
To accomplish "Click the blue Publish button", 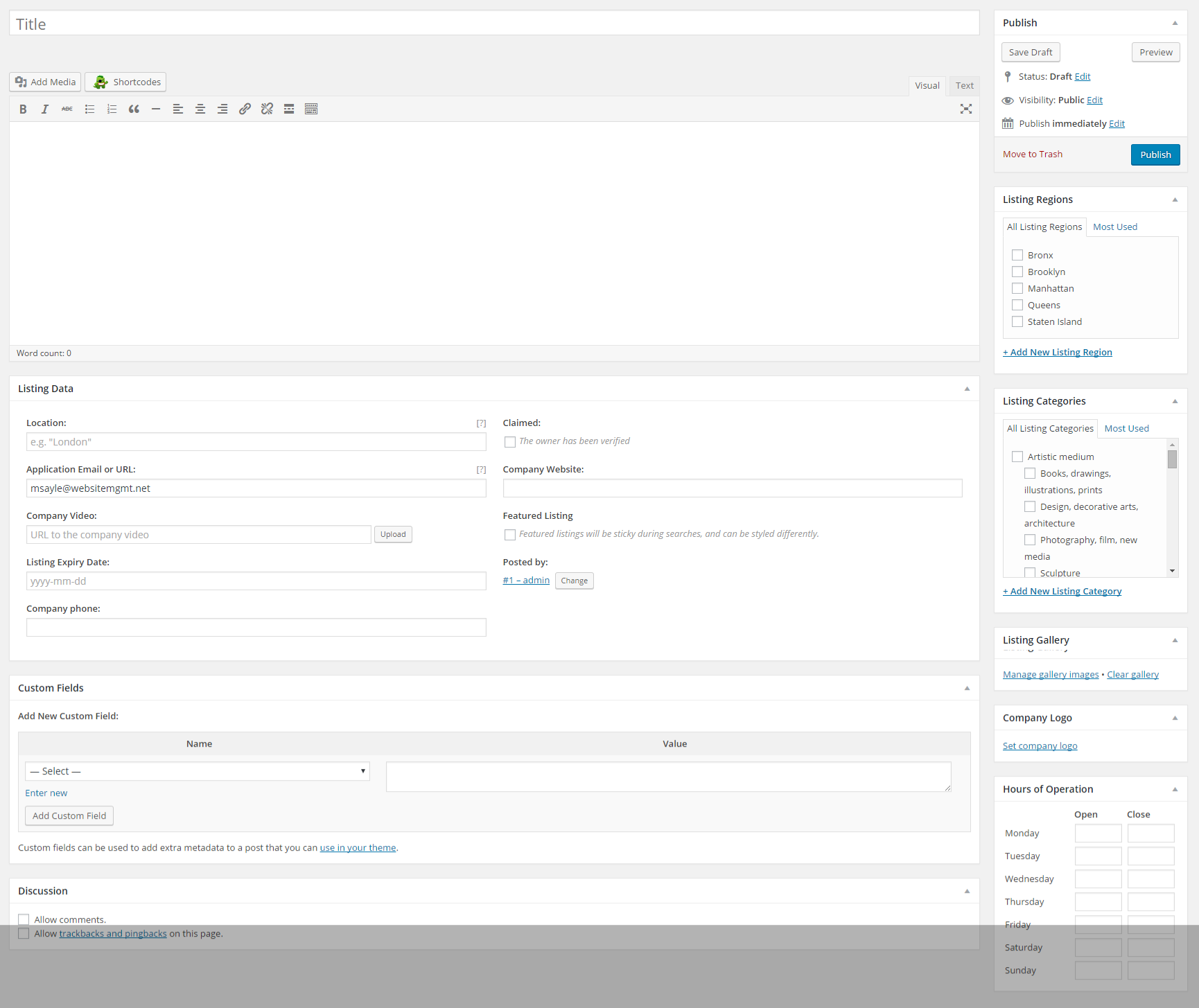I will pos(1155,154).
